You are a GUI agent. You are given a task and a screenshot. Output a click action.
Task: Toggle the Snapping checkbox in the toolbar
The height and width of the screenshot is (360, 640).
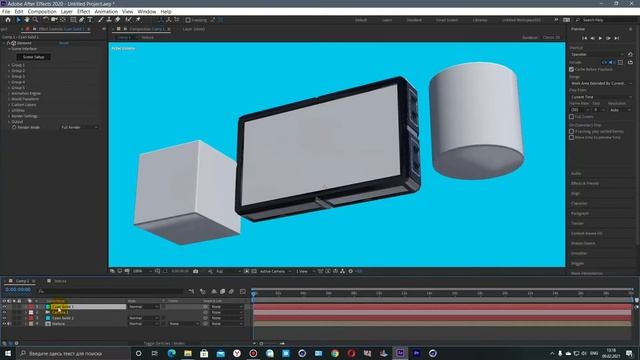click(188, 20)
